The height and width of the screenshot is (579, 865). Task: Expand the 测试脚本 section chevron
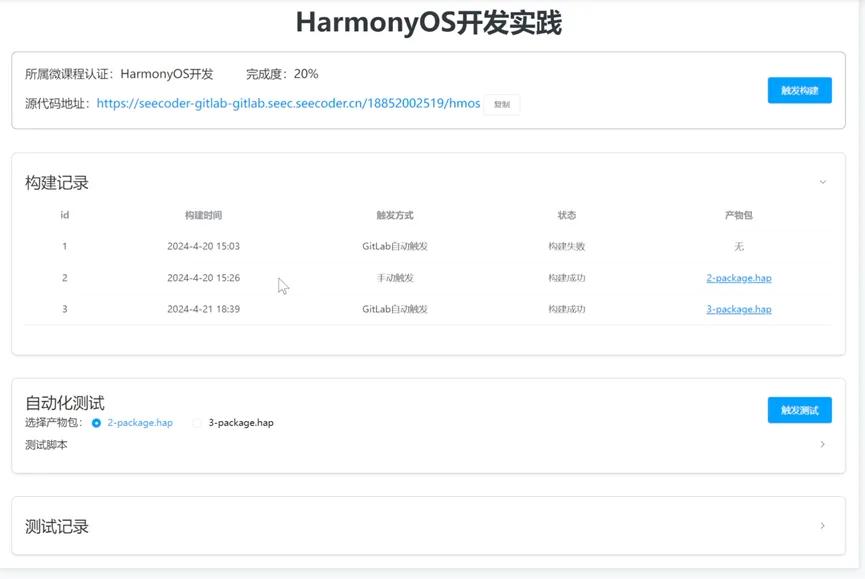coord(823,444)
